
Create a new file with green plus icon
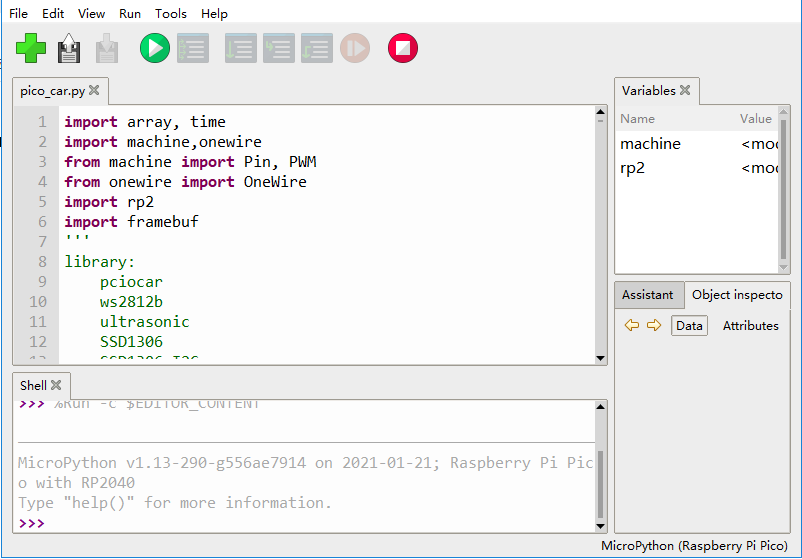coord(31,48)
